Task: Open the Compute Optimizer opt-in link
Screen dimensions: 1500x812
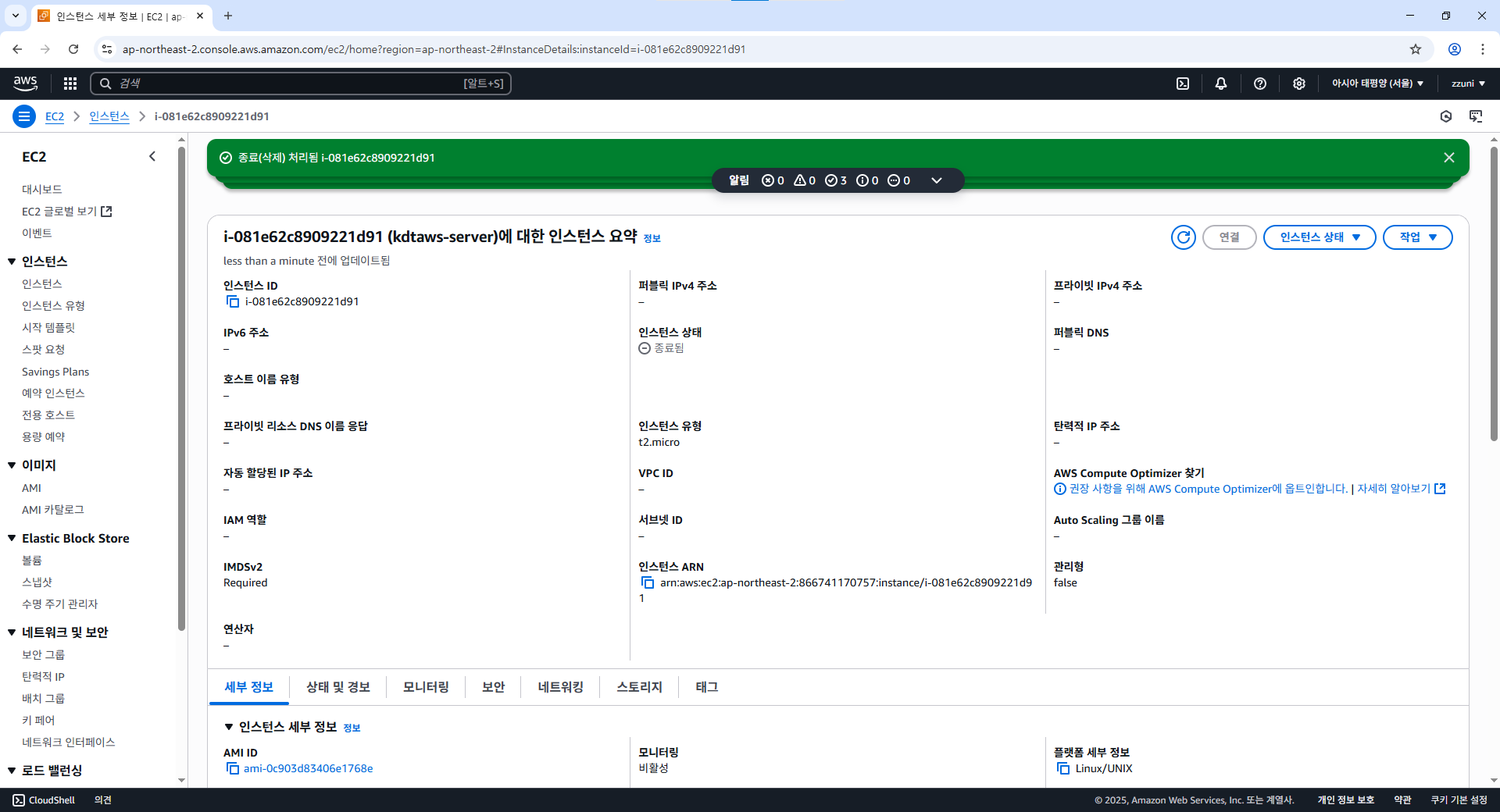Action: click(x=1208, y=489)
